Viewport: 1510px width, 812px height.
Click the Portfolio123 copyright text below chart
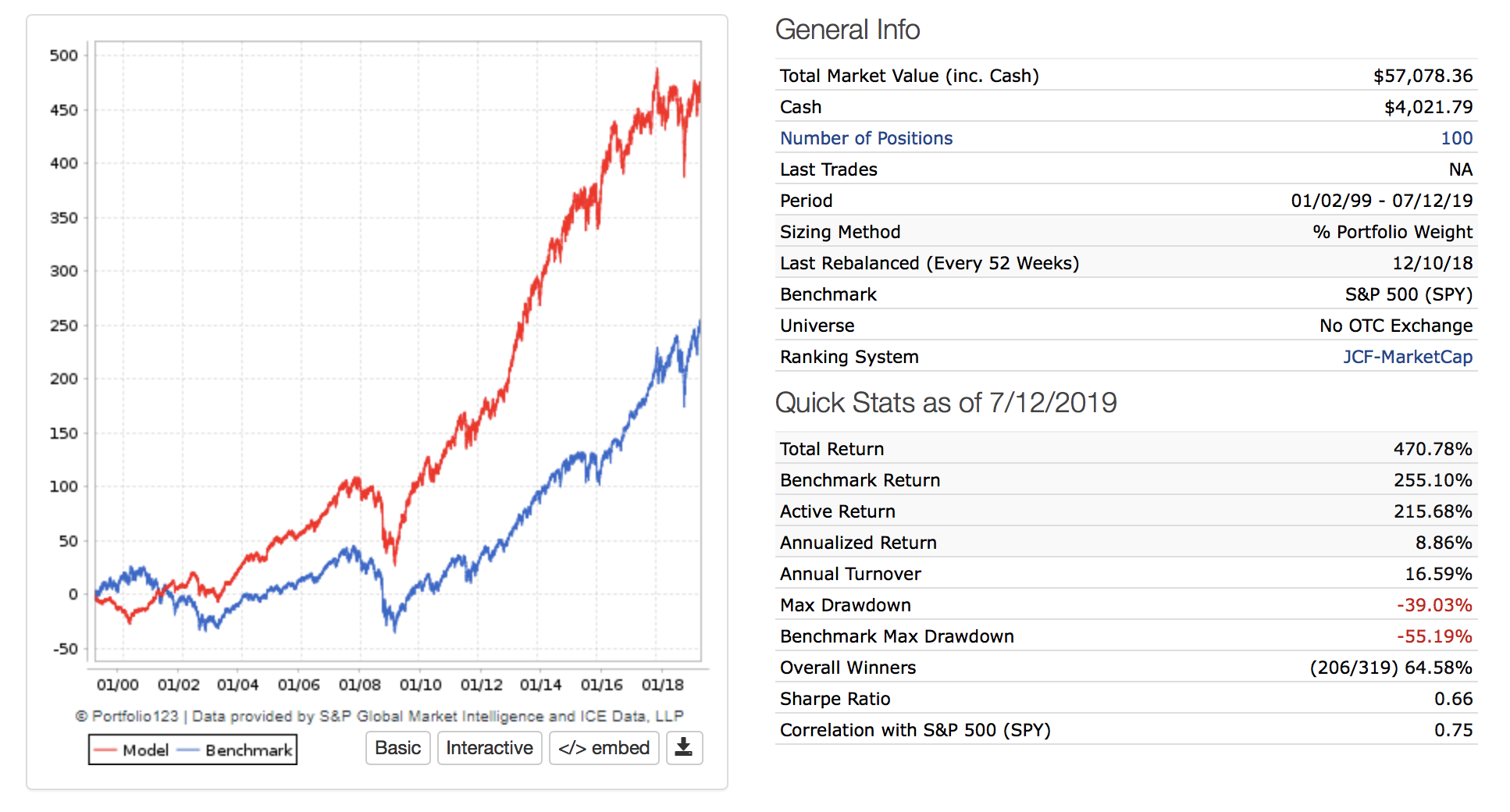[379, 716]
